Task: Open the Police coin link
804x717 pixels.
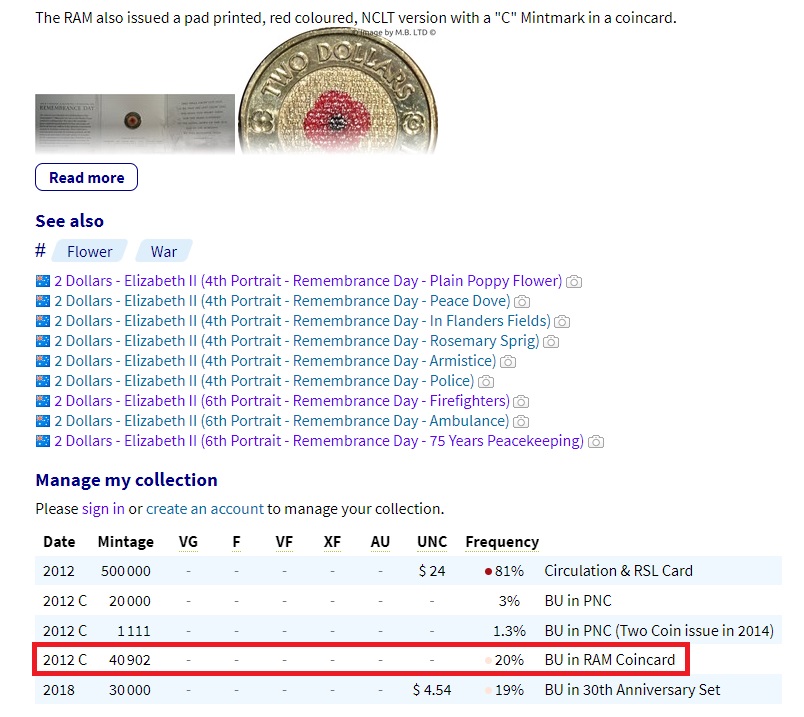Action: point(264,381)
